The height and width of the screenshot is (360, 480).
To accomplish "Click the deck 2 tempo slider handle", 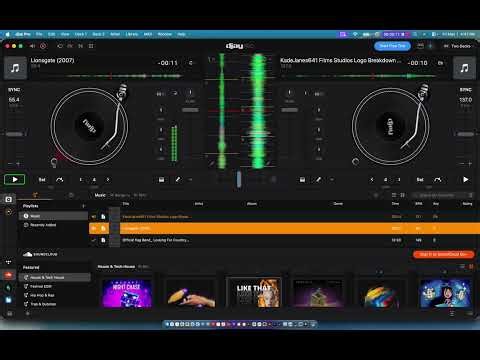I will click(x=466, y=134).
